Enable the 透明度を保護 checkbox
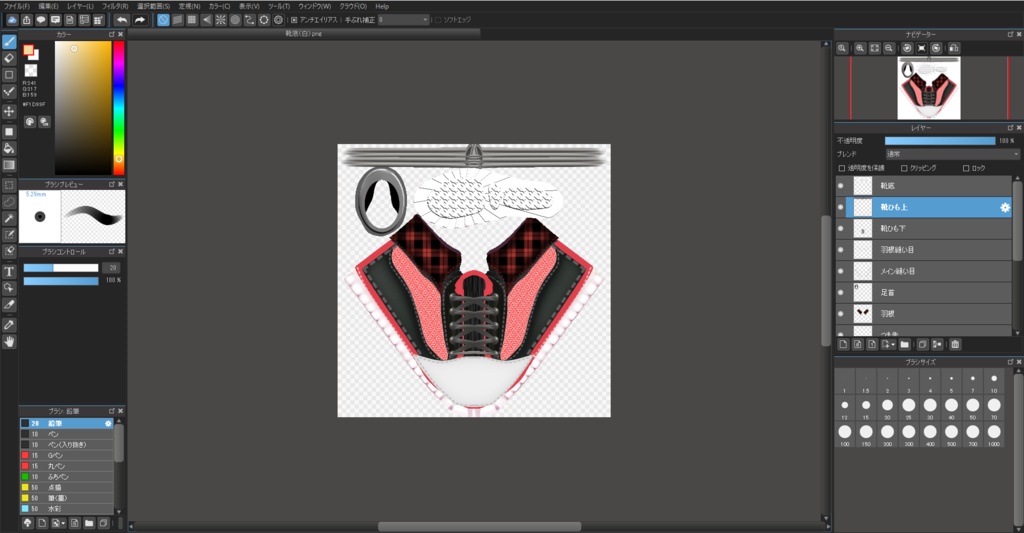Screen dimensions: 1024x533 point(842,168)
